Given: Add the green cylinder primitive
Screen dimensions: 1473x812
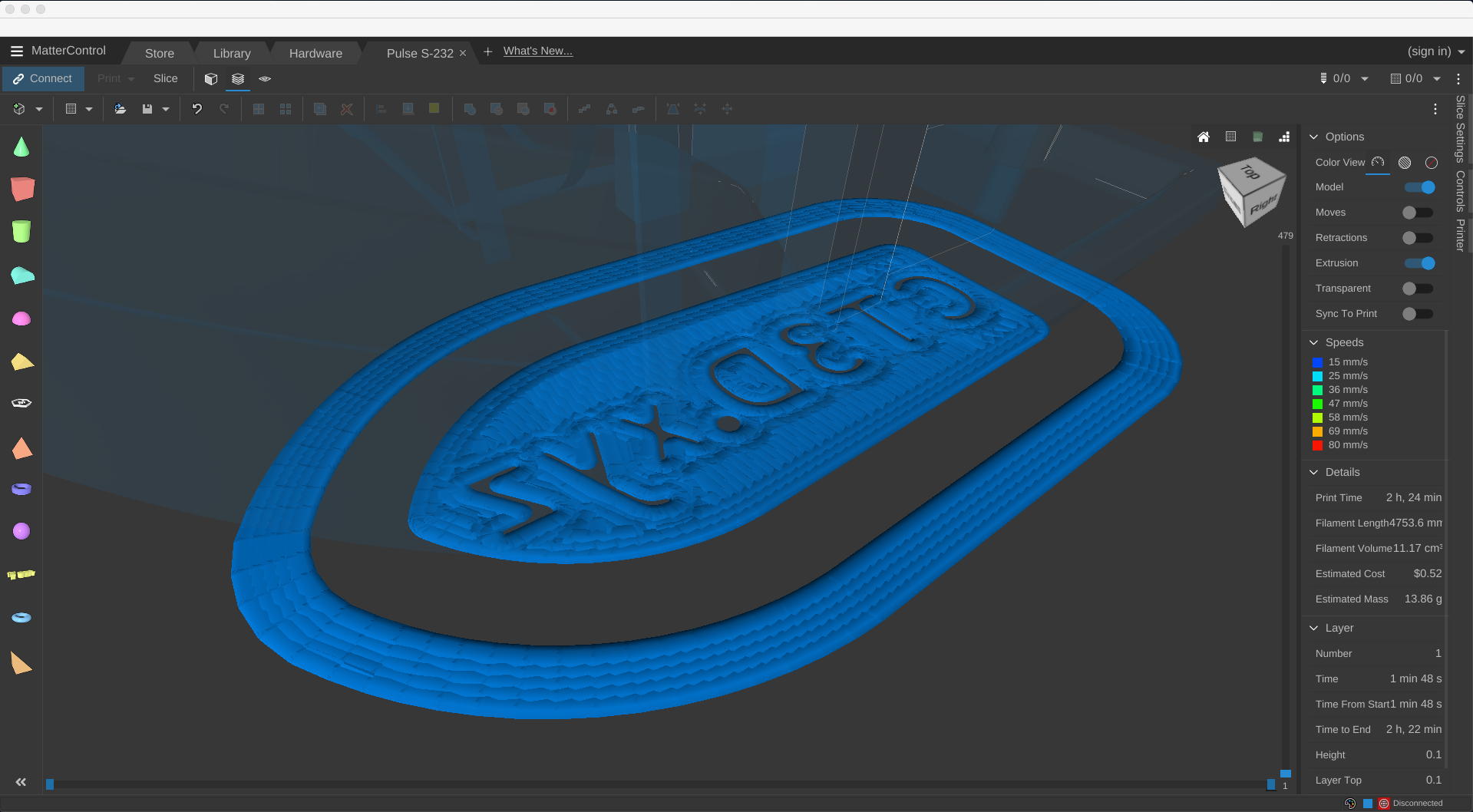Looking at the screenshot, I should (x=21, y=231).
